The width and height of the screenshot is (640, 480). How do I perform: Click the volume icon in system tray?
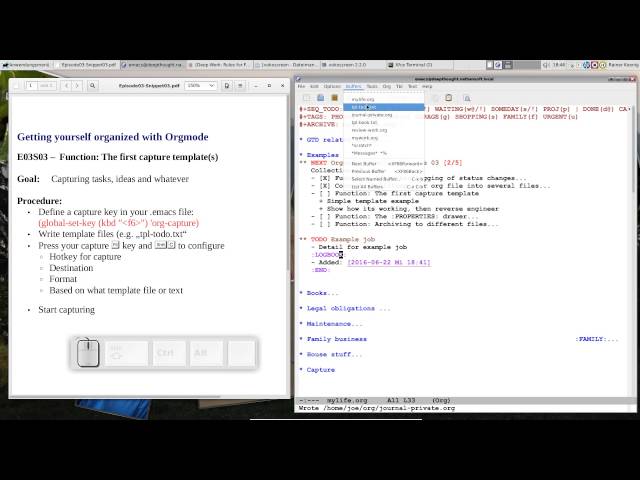547,65
